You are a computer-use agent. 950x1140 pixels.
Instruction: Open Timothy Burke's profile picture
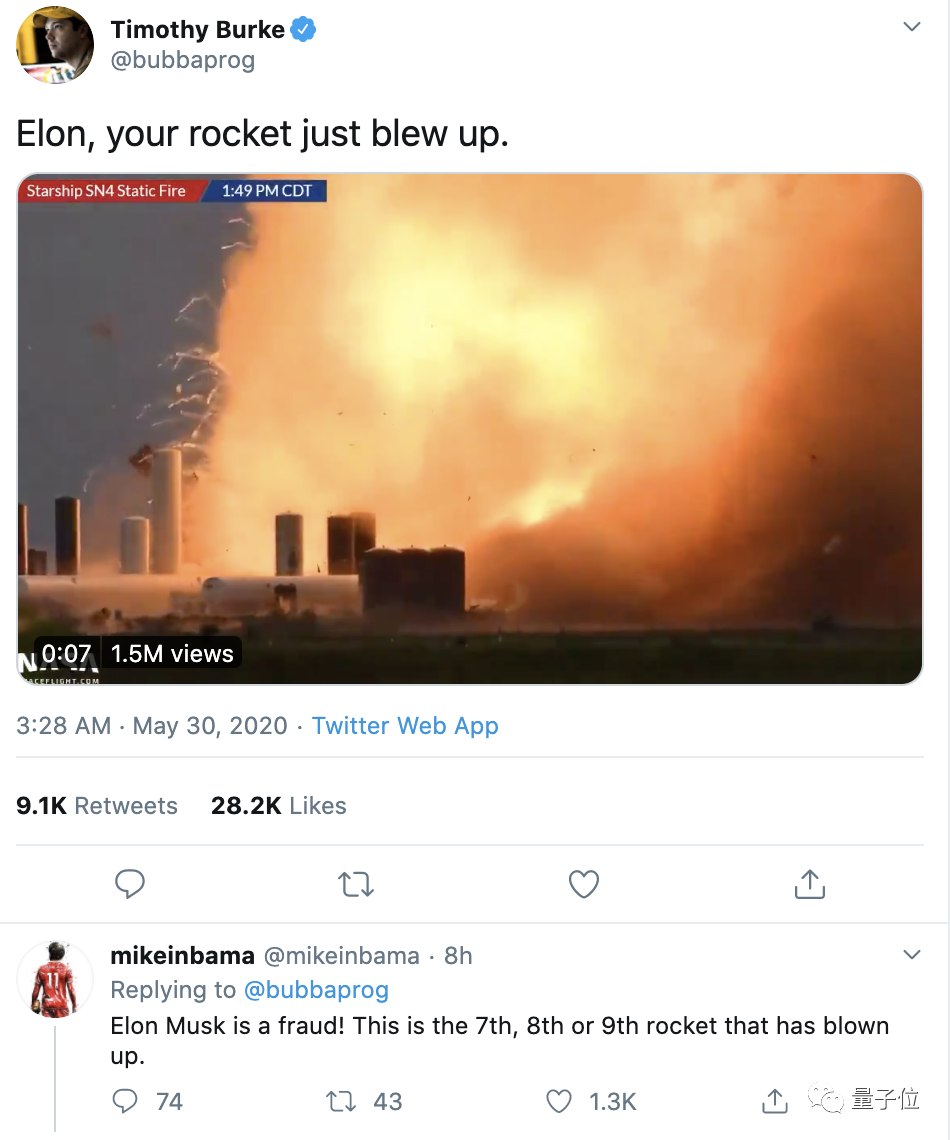point(55,45)
